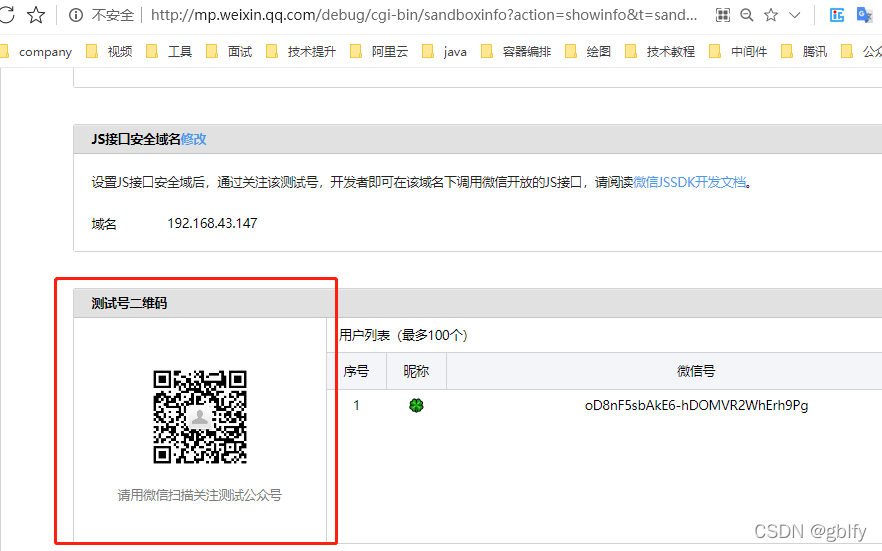Click the 序号 column header
Viewport: 882px width, 551px height.
(x=356, y=371)
